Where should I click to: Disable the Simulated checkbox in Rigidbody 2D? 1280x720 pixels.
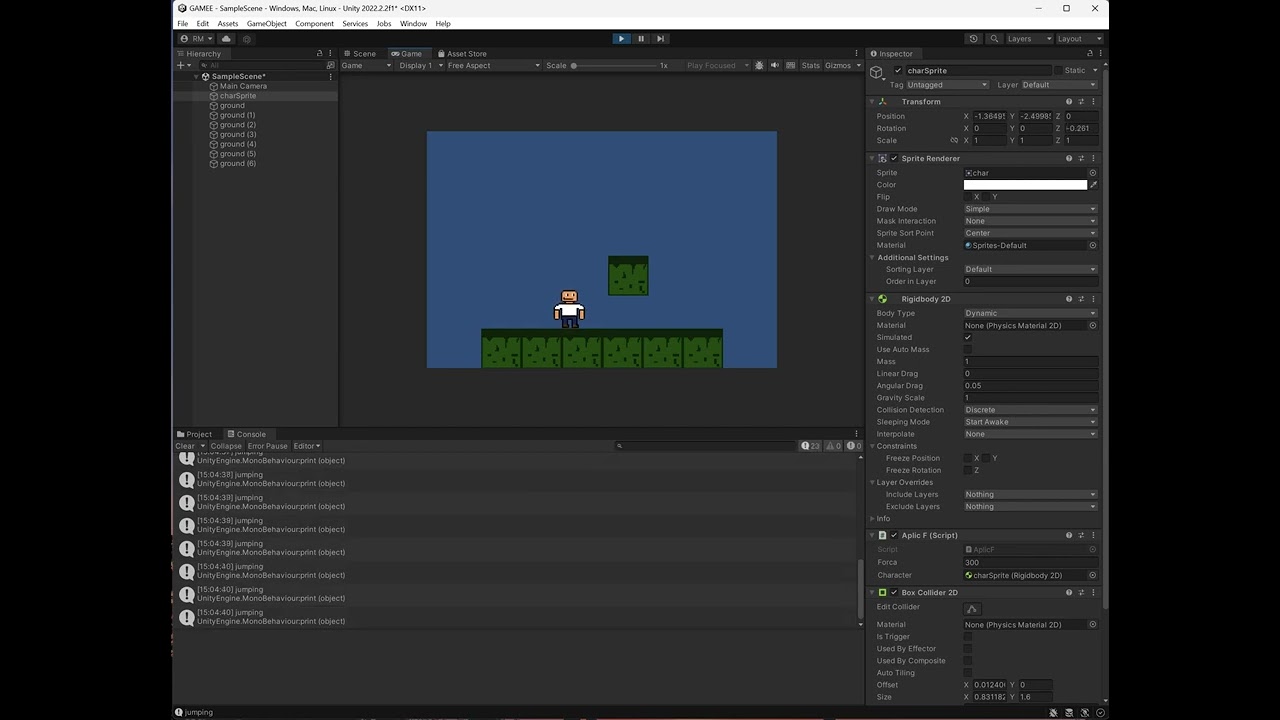967,337
